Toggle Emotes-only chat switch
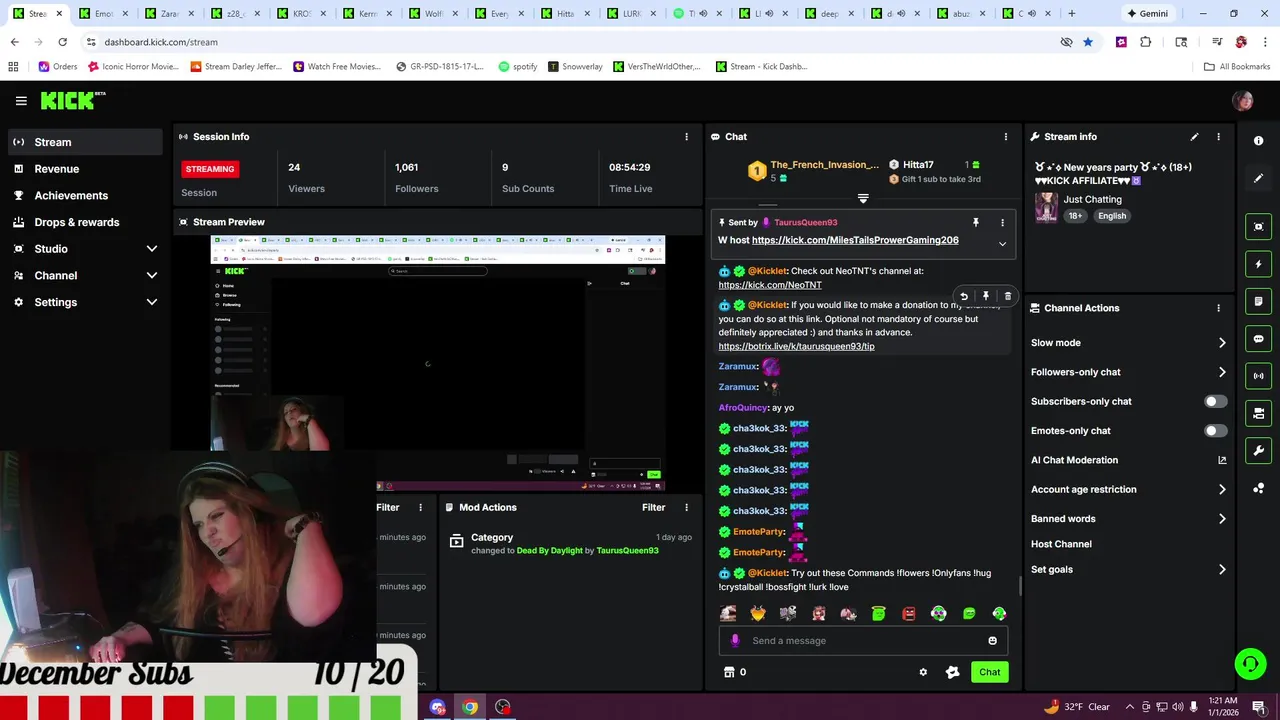1280x720 pixels. (x=1215, y=431)
